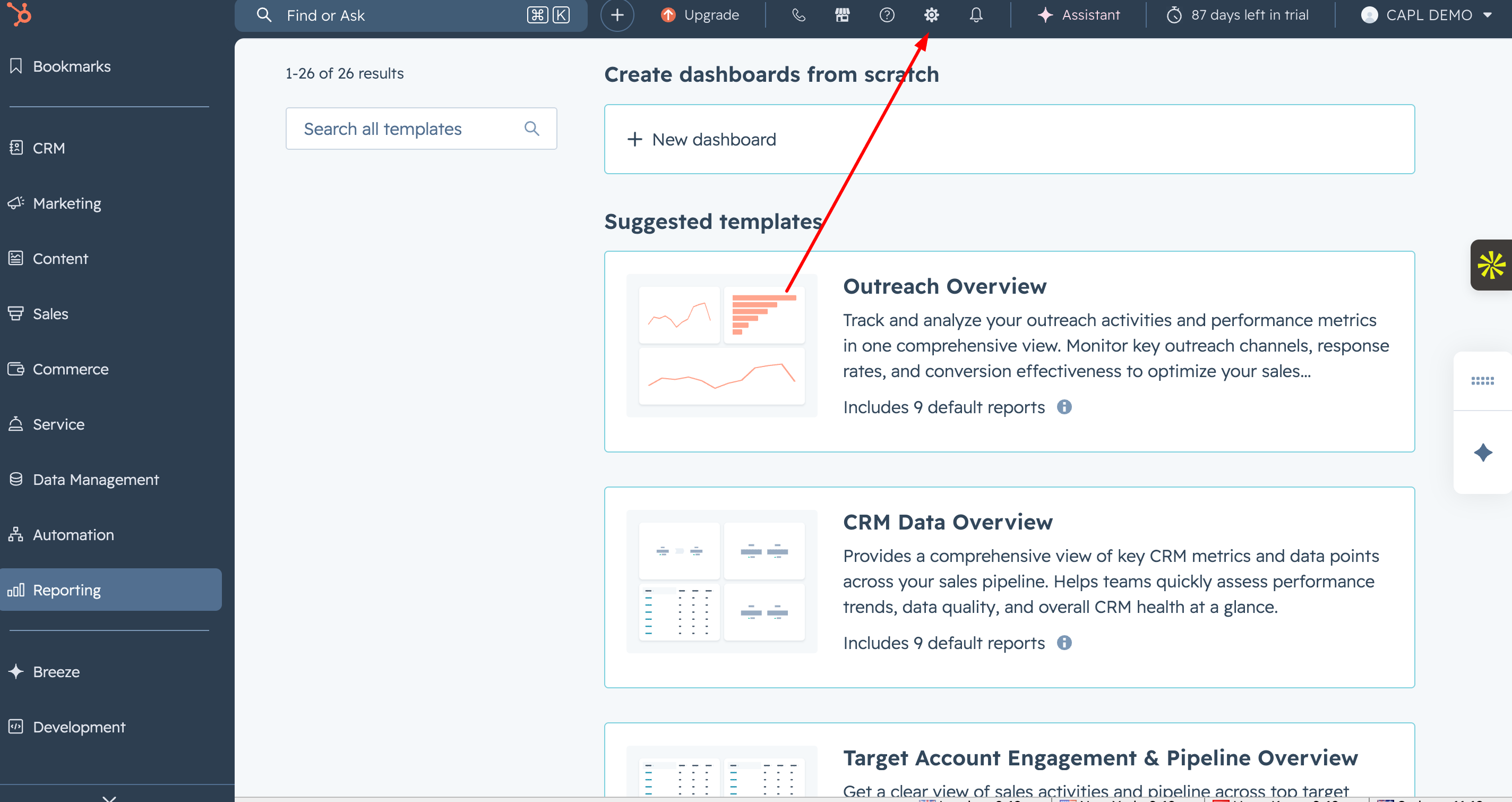The image size is (1512, 802).
Task: Click info icon on Outreach Overview reports
Action: point(1064,407)
